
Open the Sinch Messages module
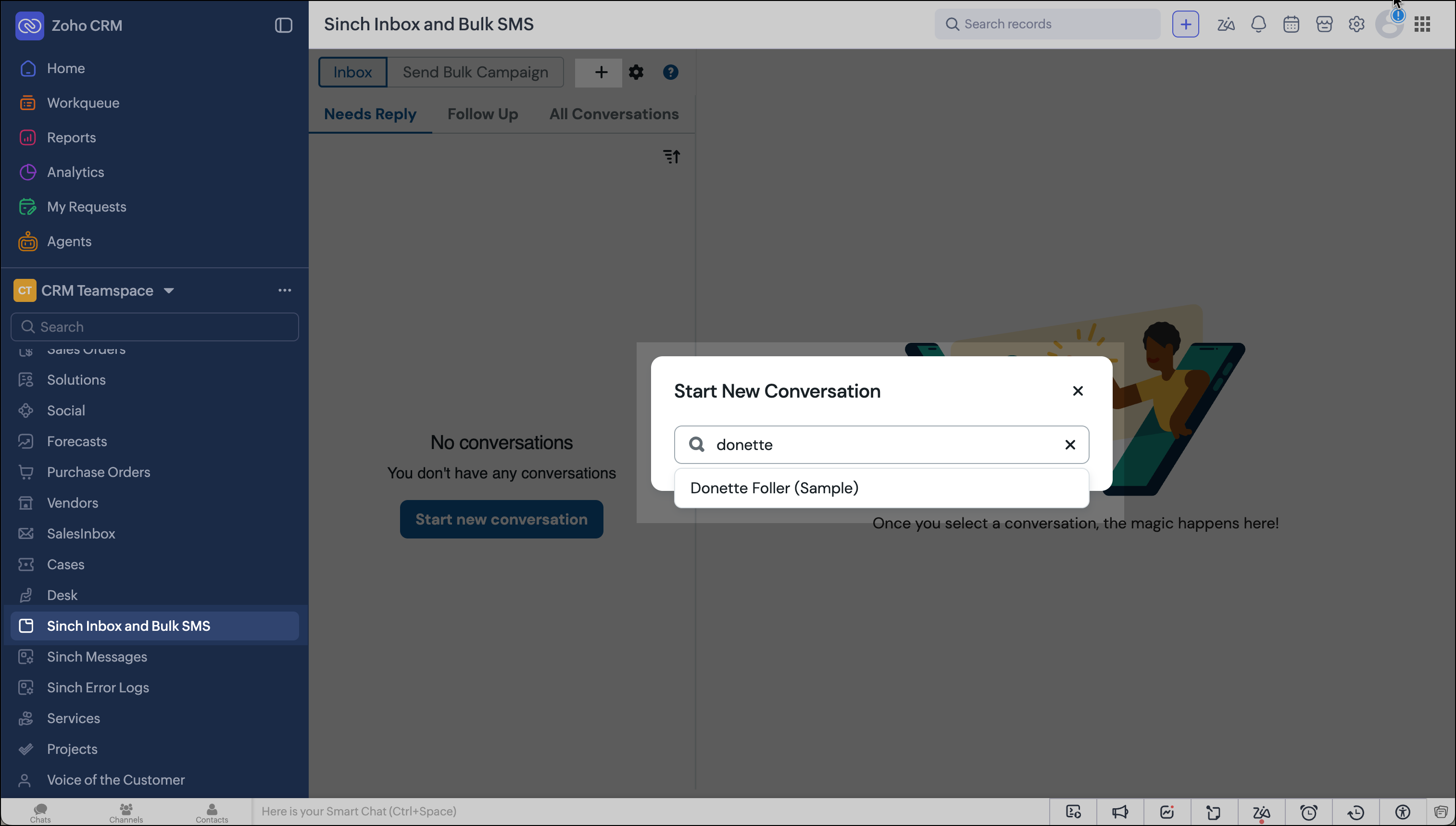click(x=97, y=657)
